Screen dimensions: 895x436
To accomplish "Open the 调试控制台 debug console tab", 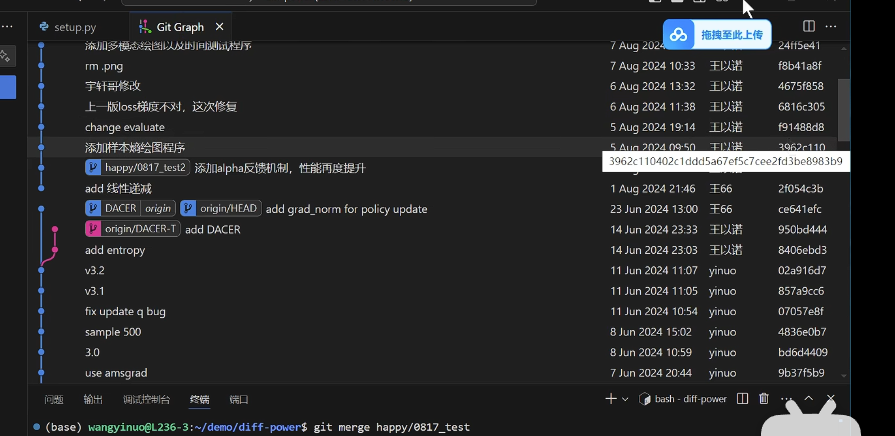I will coord(147,399).
